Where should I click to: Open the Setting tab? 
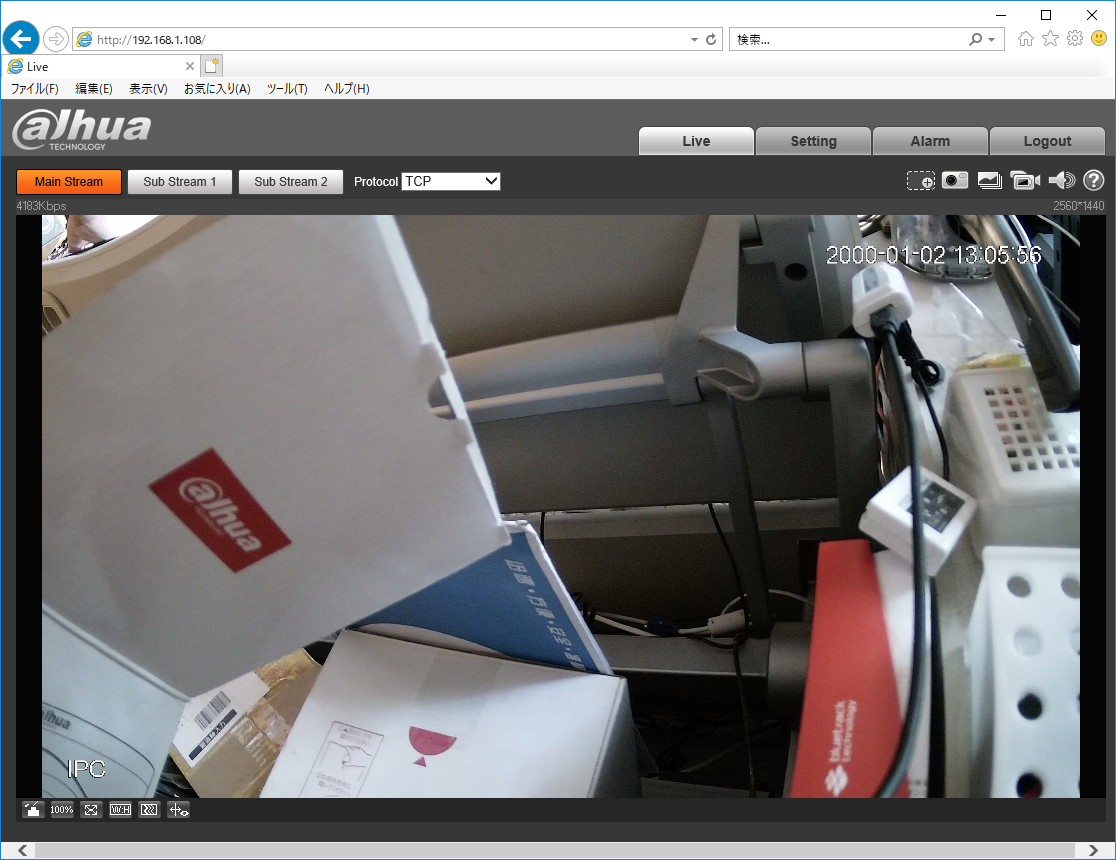(x=814, y=141)
